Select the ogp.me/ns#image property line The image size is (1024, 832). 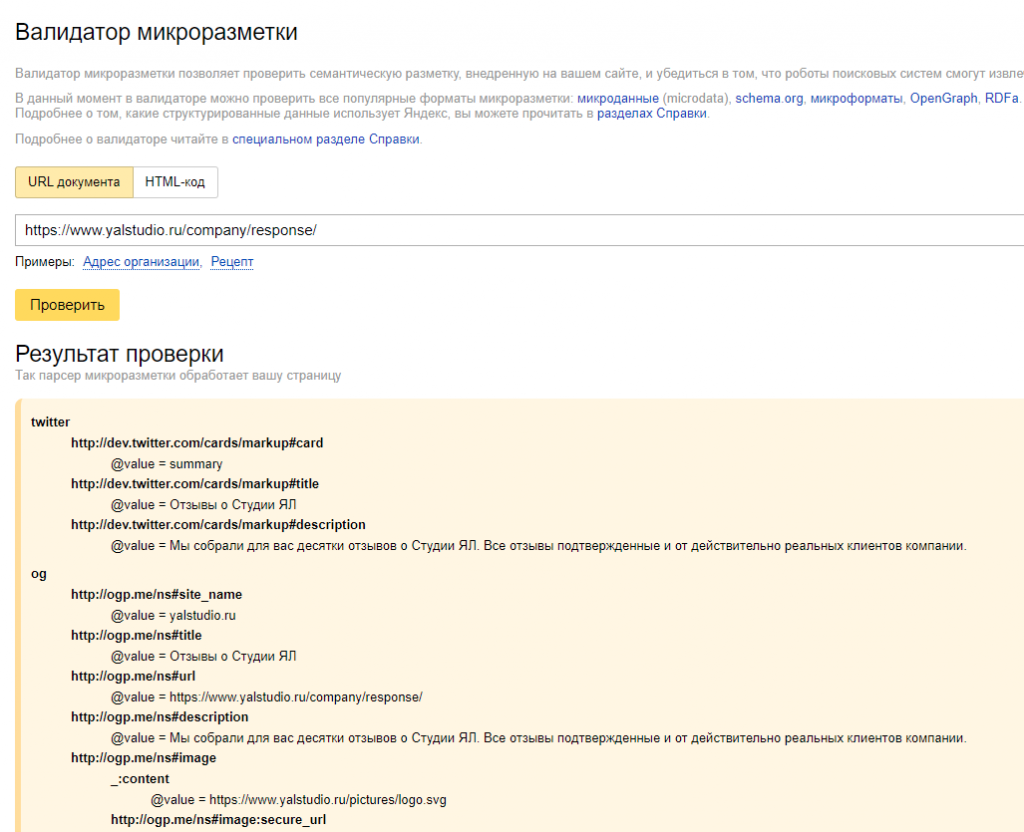pos(144,758)
